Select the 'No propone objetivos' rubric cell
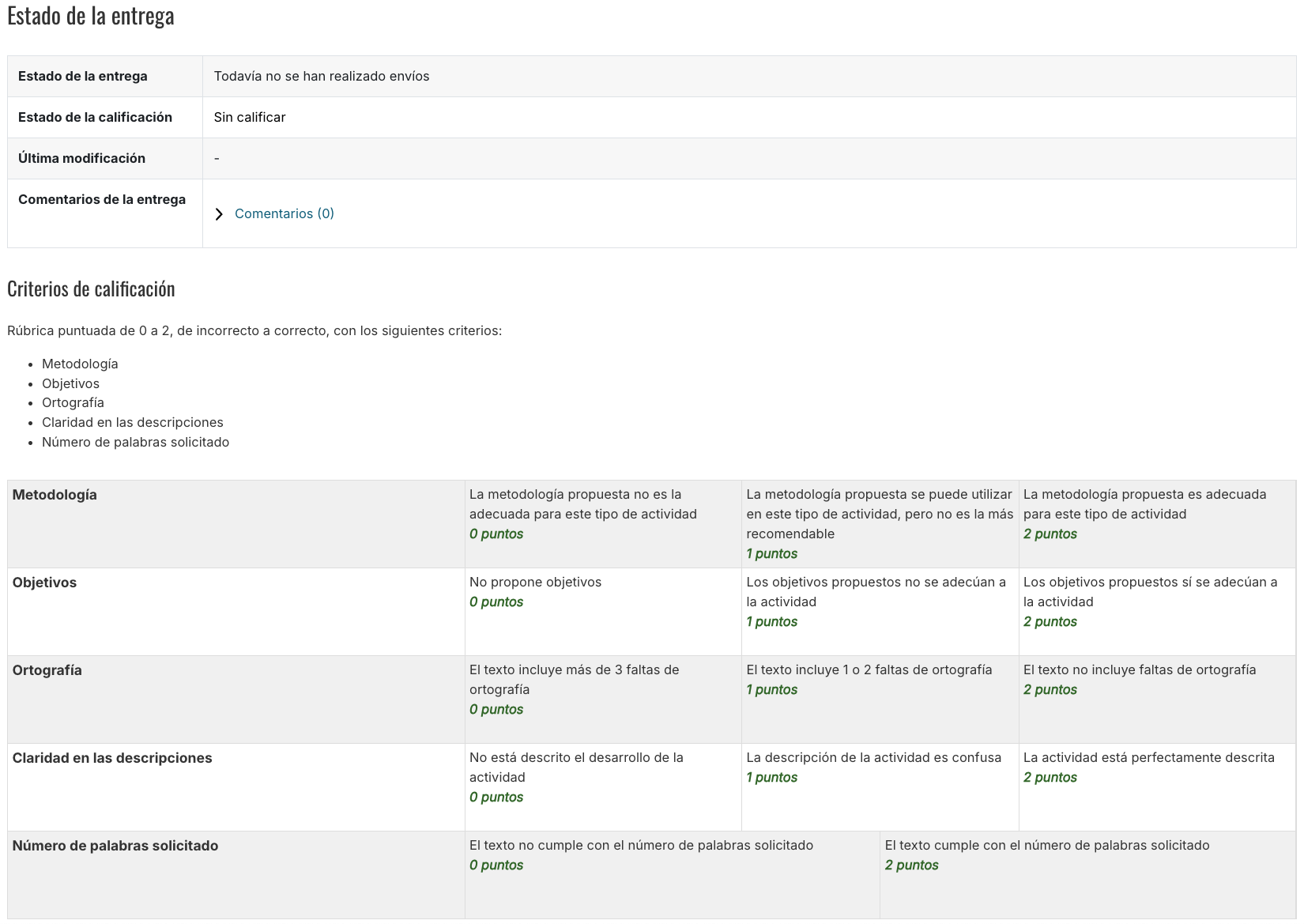 (x=602, y=611)
